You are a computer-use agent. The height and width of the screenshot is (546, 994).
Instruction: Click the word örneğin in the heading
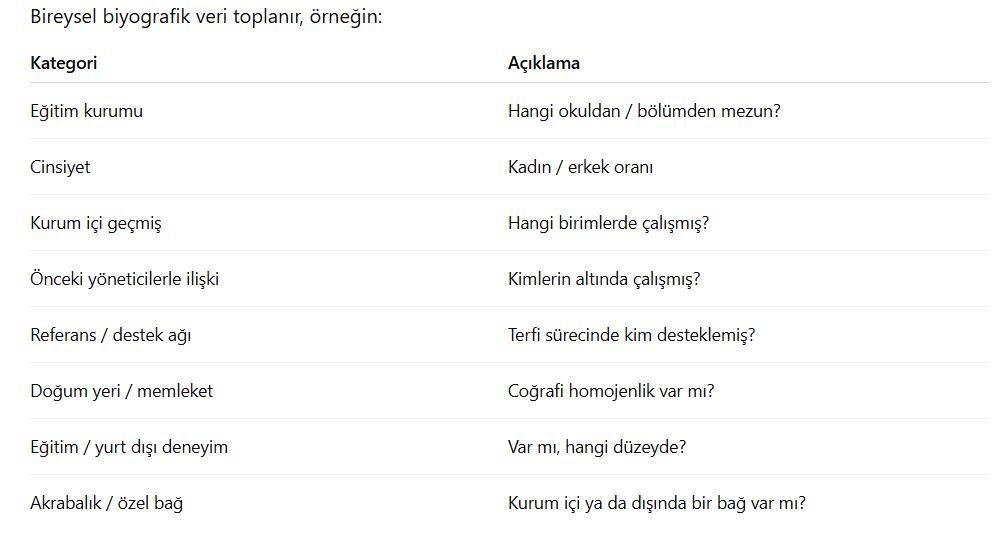click(348, 17)
